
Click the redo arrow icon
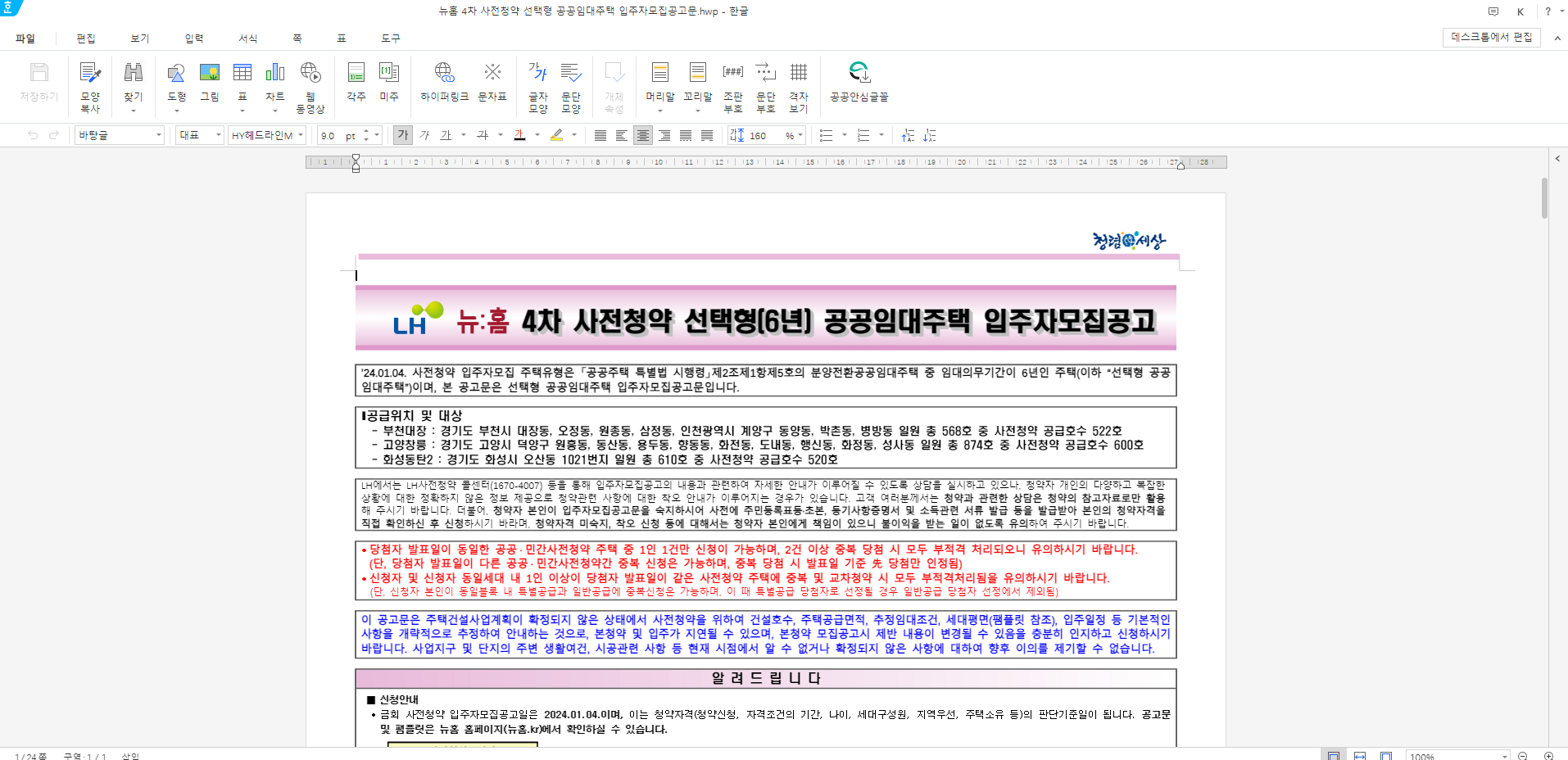pyautogui.click(x=54, y=135)
